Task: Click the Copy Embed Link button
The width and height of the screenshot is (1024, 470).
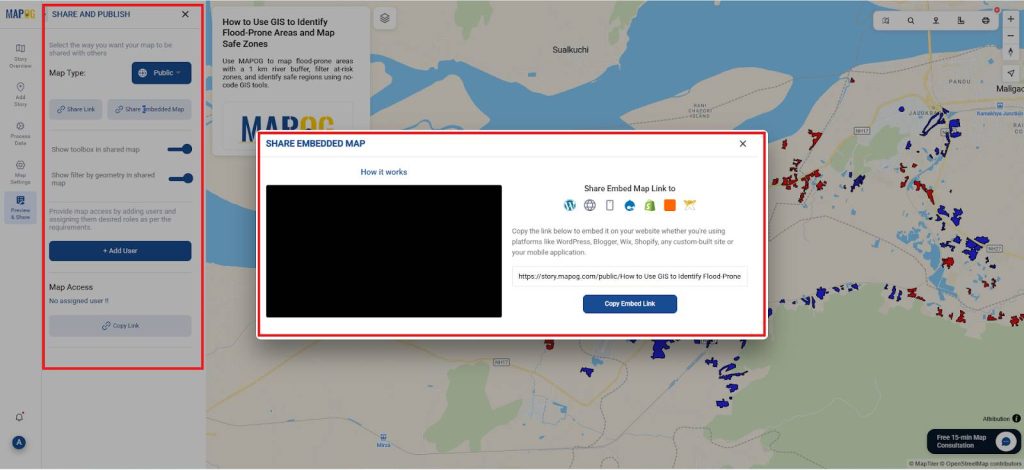Action: pos(630,304)
